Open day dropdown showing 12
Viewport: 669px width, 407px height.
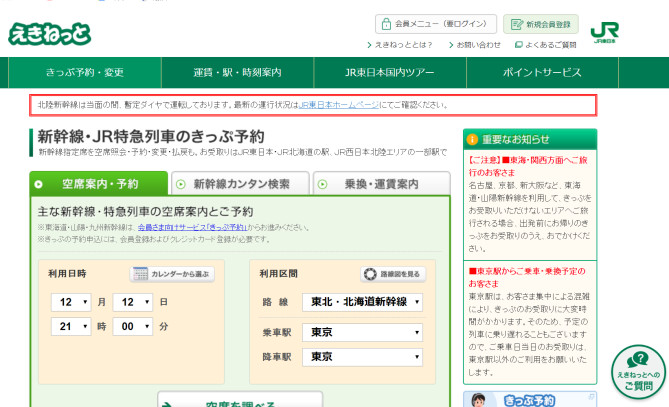[x=133, y=302]
